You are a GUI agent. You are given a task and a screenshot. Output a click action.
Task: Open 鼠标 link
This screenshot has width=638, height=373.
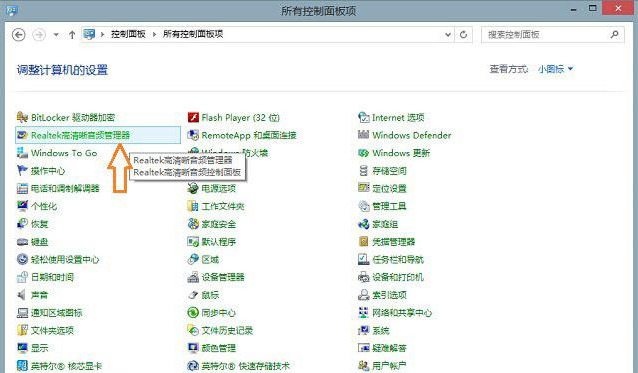tap(210, 295)
